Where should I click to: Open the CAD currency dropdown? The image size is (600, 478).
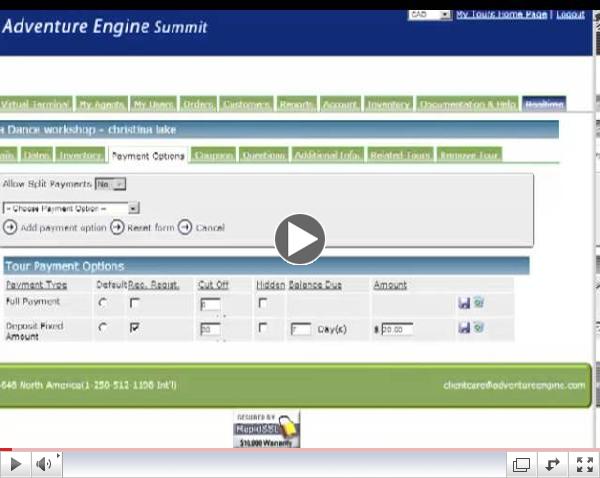click(x=430, y=15)
